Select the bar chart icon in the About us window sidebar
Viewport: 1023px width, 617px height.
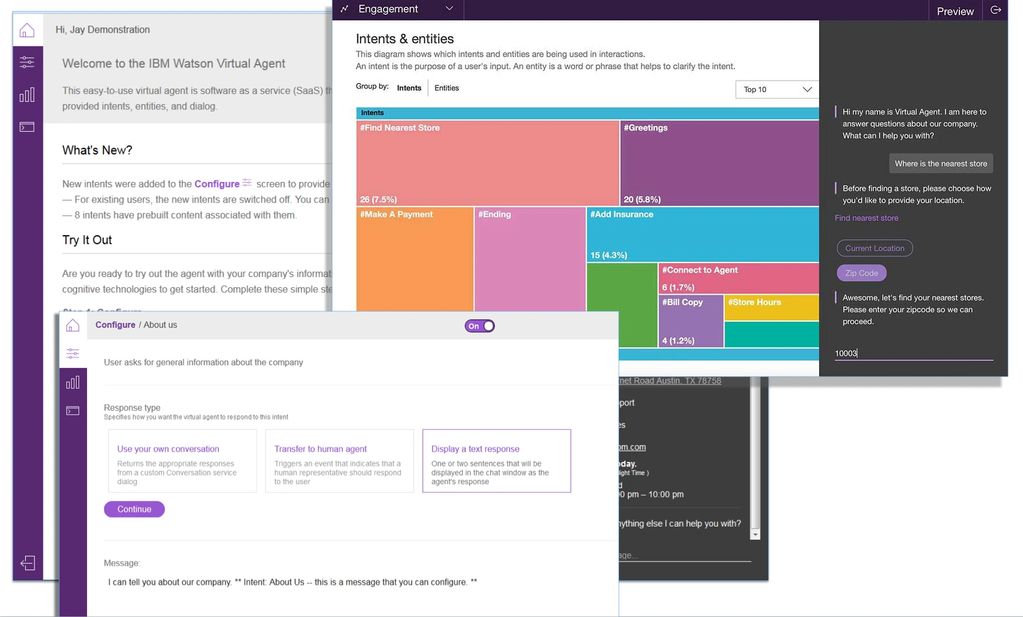click(71, 381)
